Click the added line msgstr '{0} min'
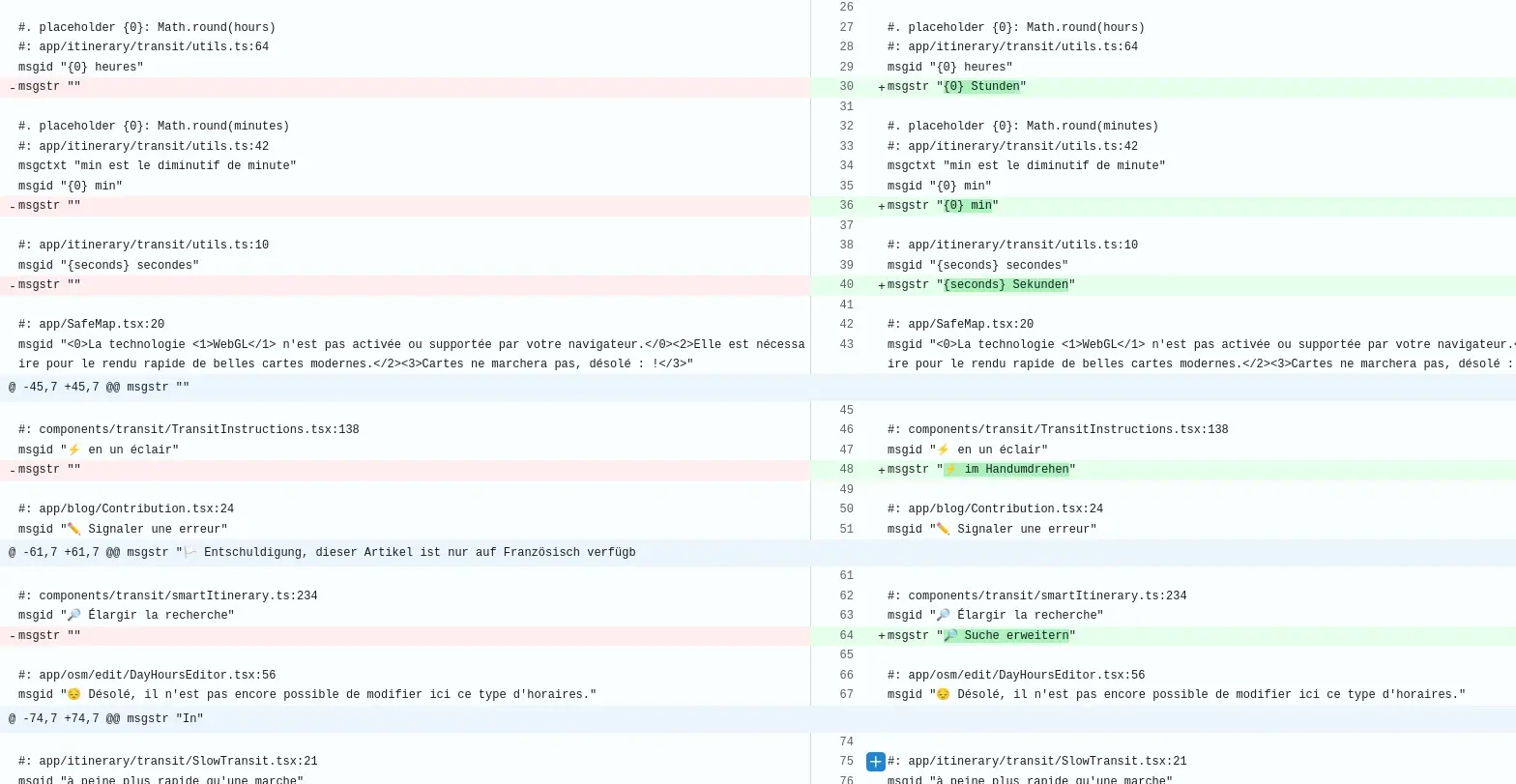 967,206
